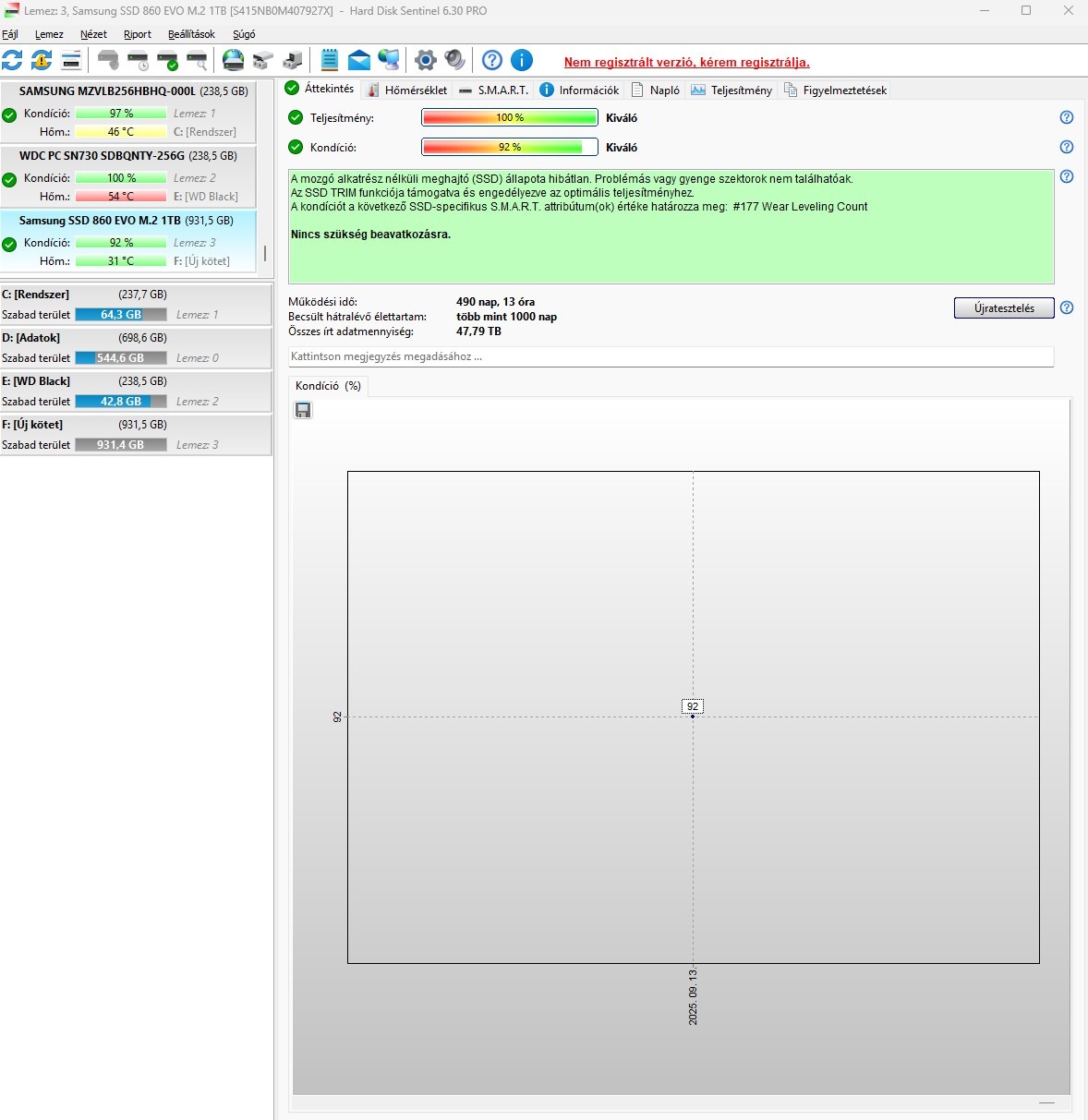
Task: Switch to the Teljesítmény tab
Action: coord(731,90)
